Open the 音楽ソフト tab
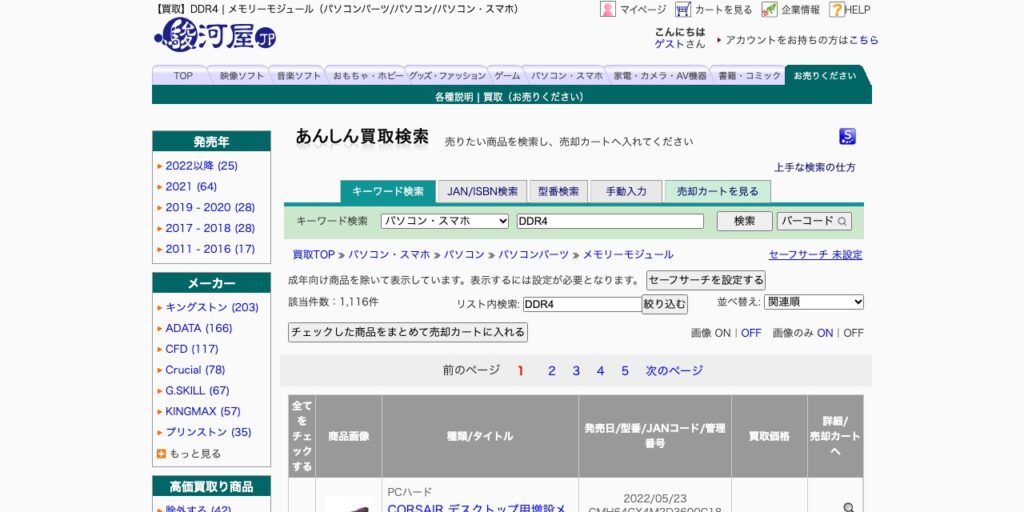The image size is (1024, 512). click(x=298, y=76)
